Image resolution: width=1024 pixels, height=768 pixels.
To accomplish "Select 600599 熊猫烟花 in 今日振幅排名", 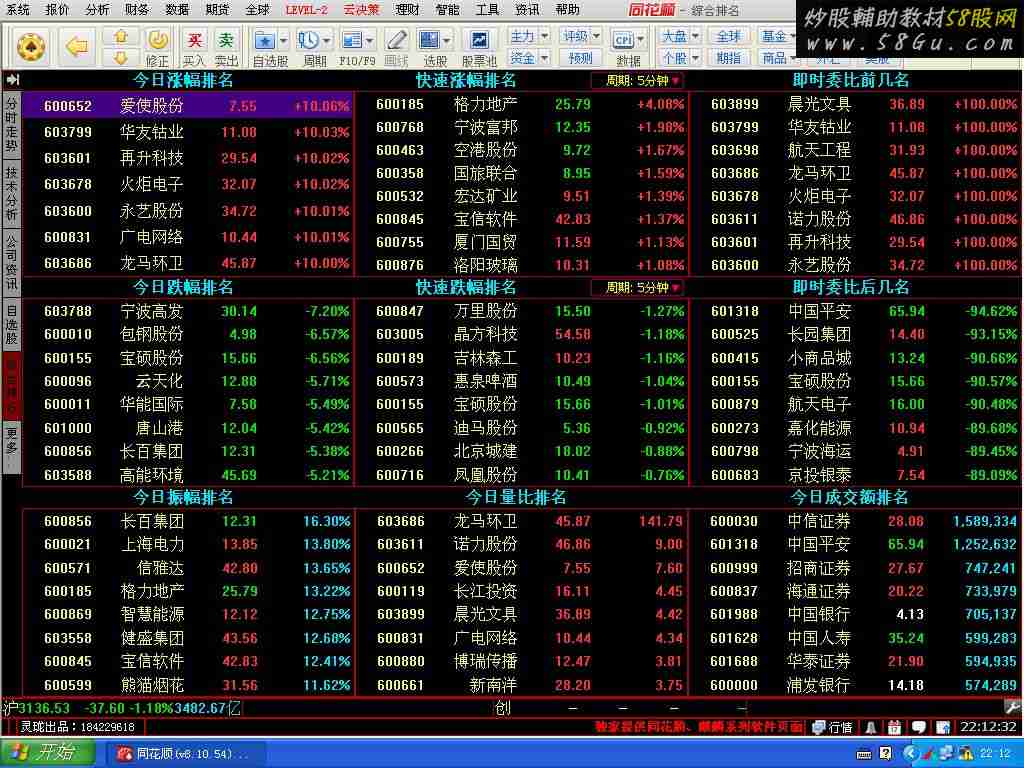I will coord(188,685).
